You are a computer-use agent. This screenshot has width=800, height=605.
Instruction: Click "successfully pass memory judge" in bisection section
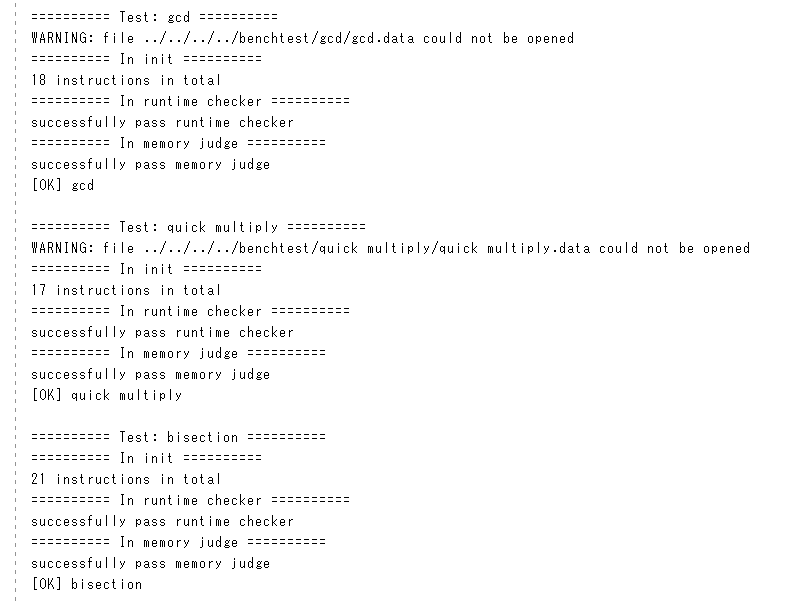pos(150,563)
